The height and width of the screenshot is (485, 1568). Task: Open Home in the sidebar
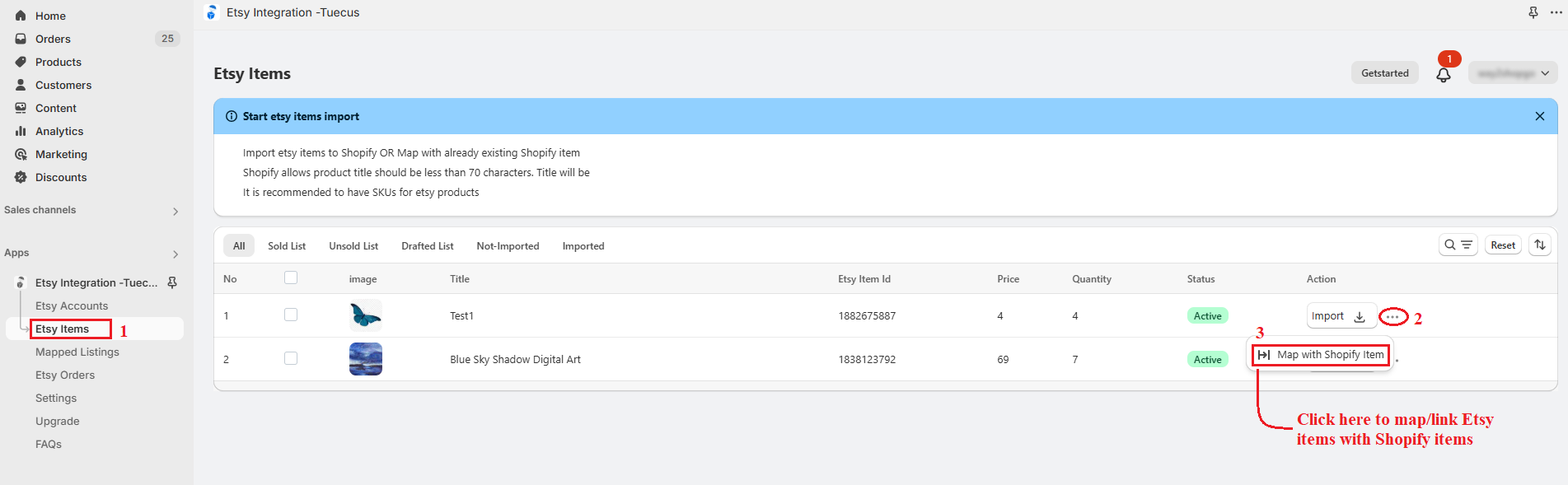coord(50,16)
